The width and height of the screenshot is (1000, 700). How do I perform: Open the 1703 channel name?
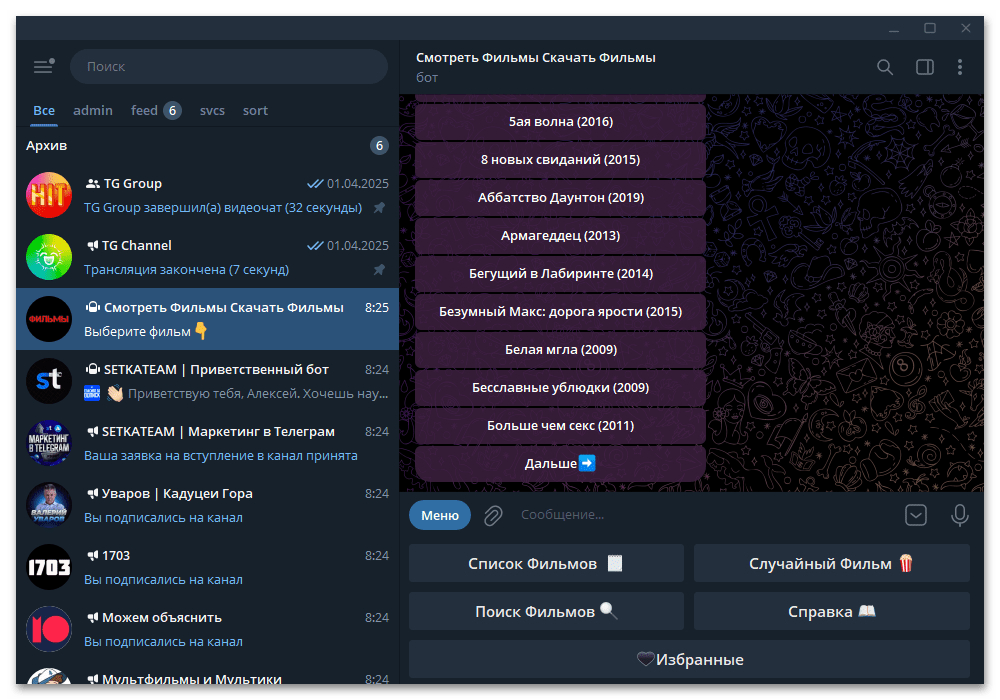(116, 556)
